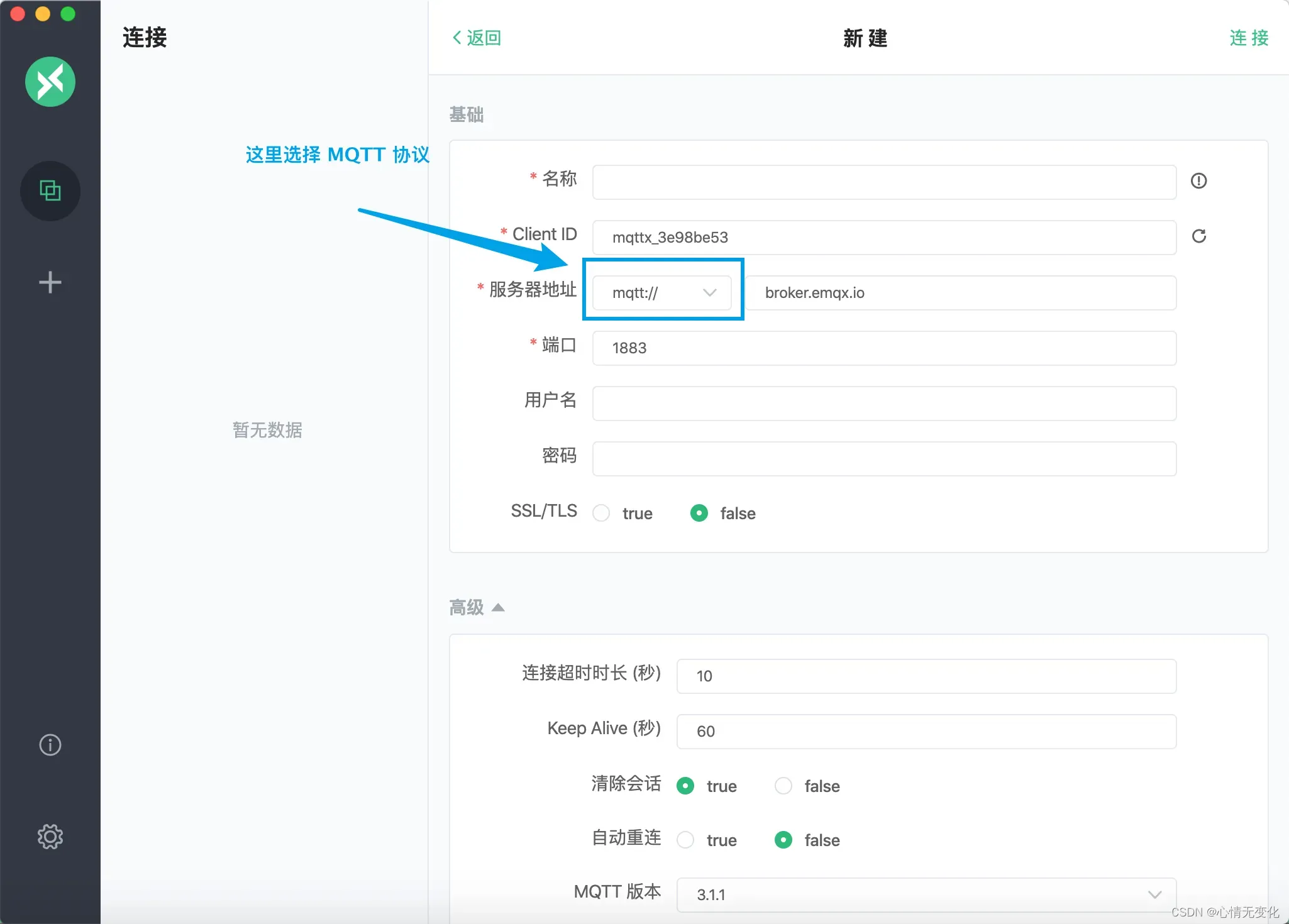Regenerate the Client ID with the refresh icon
Image resolution: width=1289 pixels, height=924 pixels.
tap(1199, 236)
